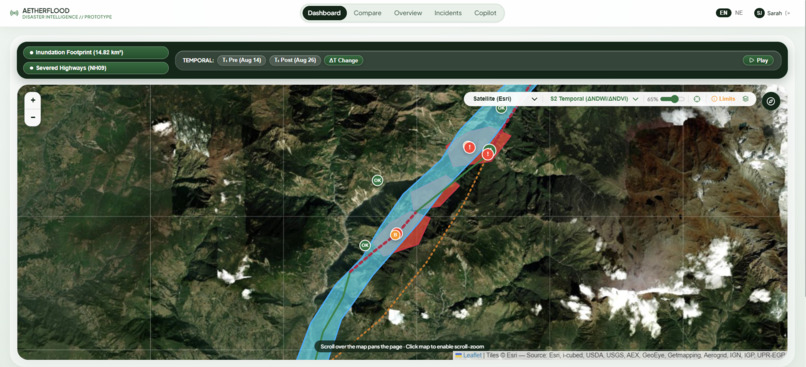Click the OK marker west of flood footprint
The image size is (806, 367).
tap(377, 180)
